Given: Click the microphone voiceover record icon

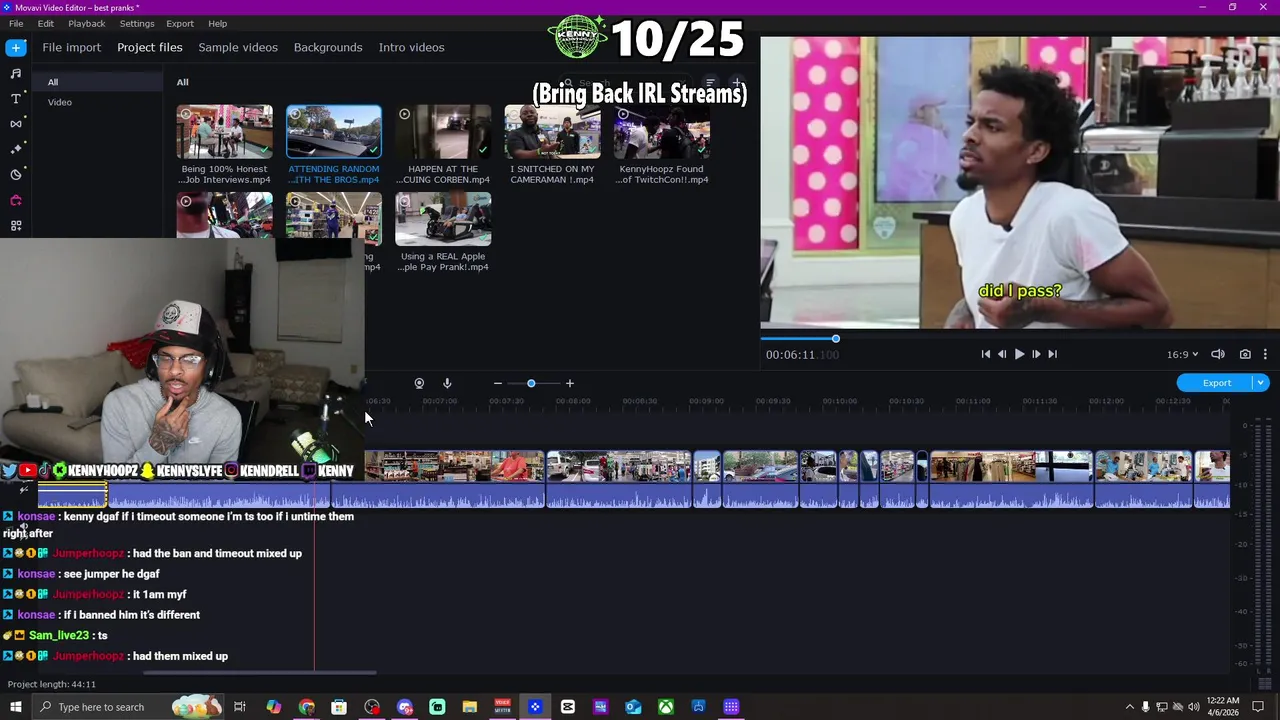Looking at the screenshot, I should click(447, 383).
